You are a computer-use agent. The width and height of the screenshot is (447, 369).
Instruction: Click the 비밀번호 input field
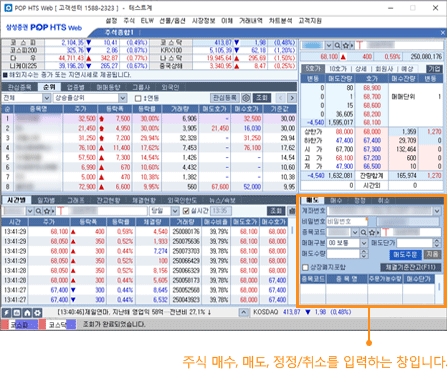pyautogui.click(x=347, y=221)
